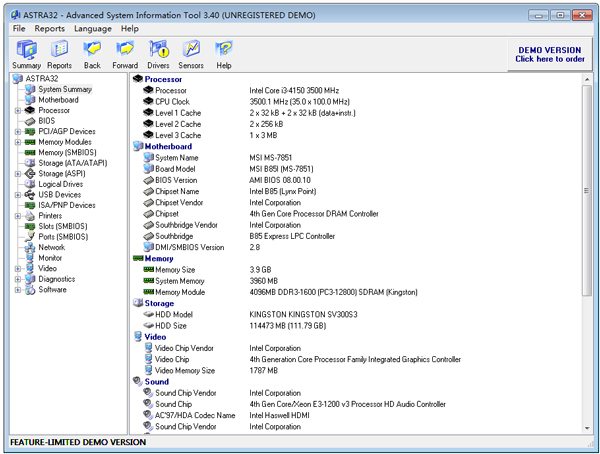The image size is (600, 454).
Task: Open the Sensors toolbar icon
Action: tap(191, 54)
